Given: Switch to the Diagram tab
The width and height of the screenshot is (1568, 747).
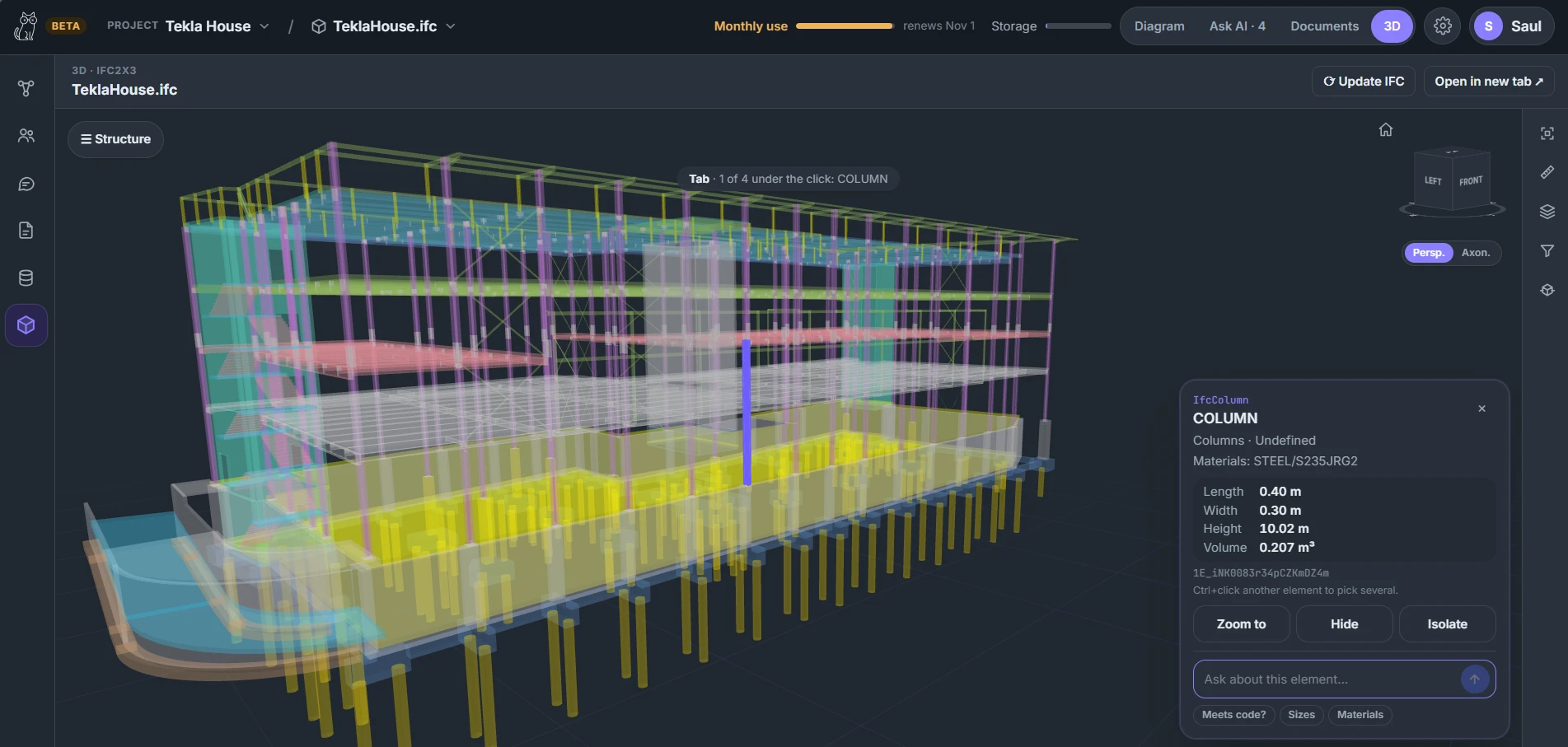Looking at the screenshot, I should (1159, 26).
